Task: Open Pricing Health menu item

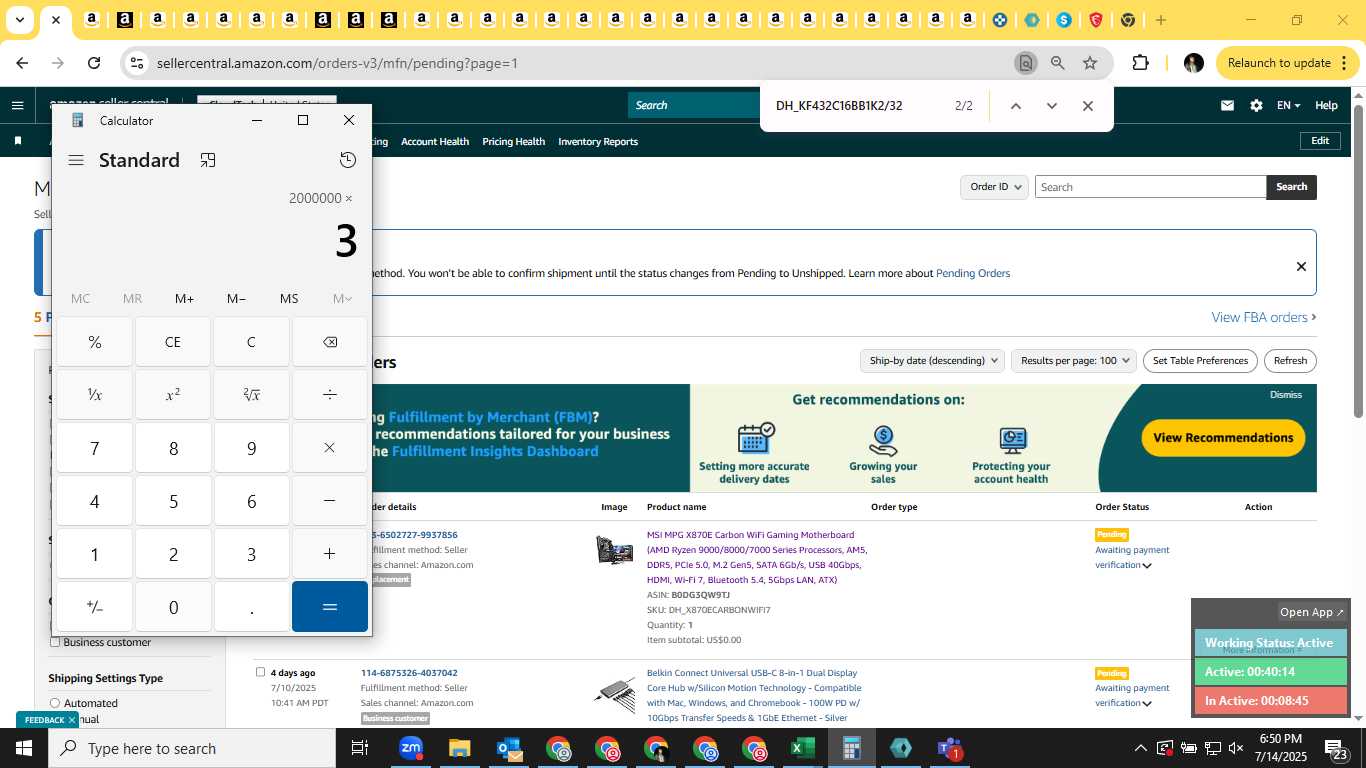Action: point(514,141)
